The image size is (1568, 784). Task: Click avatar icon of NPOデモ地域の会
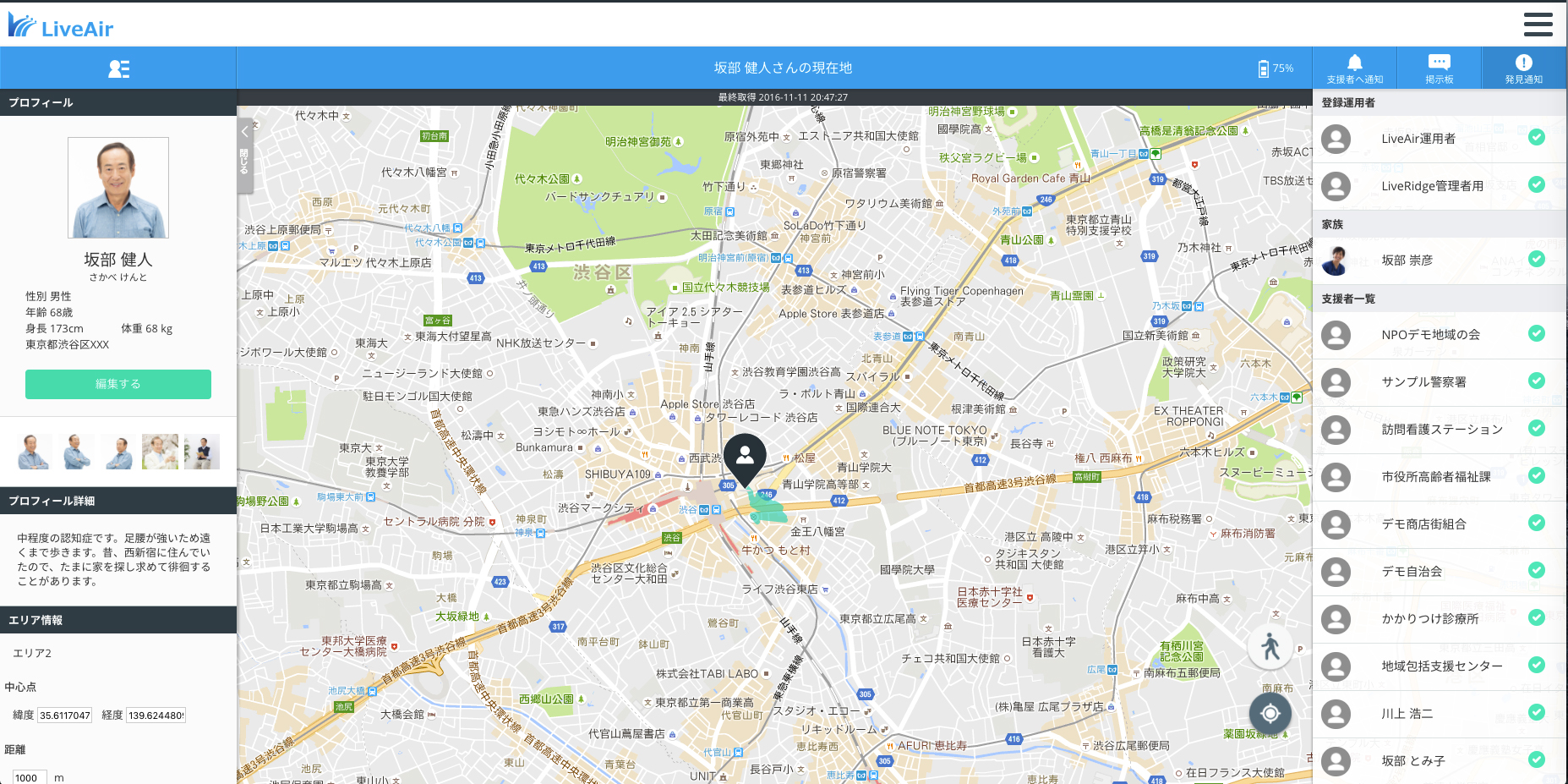click(1336, 335)
